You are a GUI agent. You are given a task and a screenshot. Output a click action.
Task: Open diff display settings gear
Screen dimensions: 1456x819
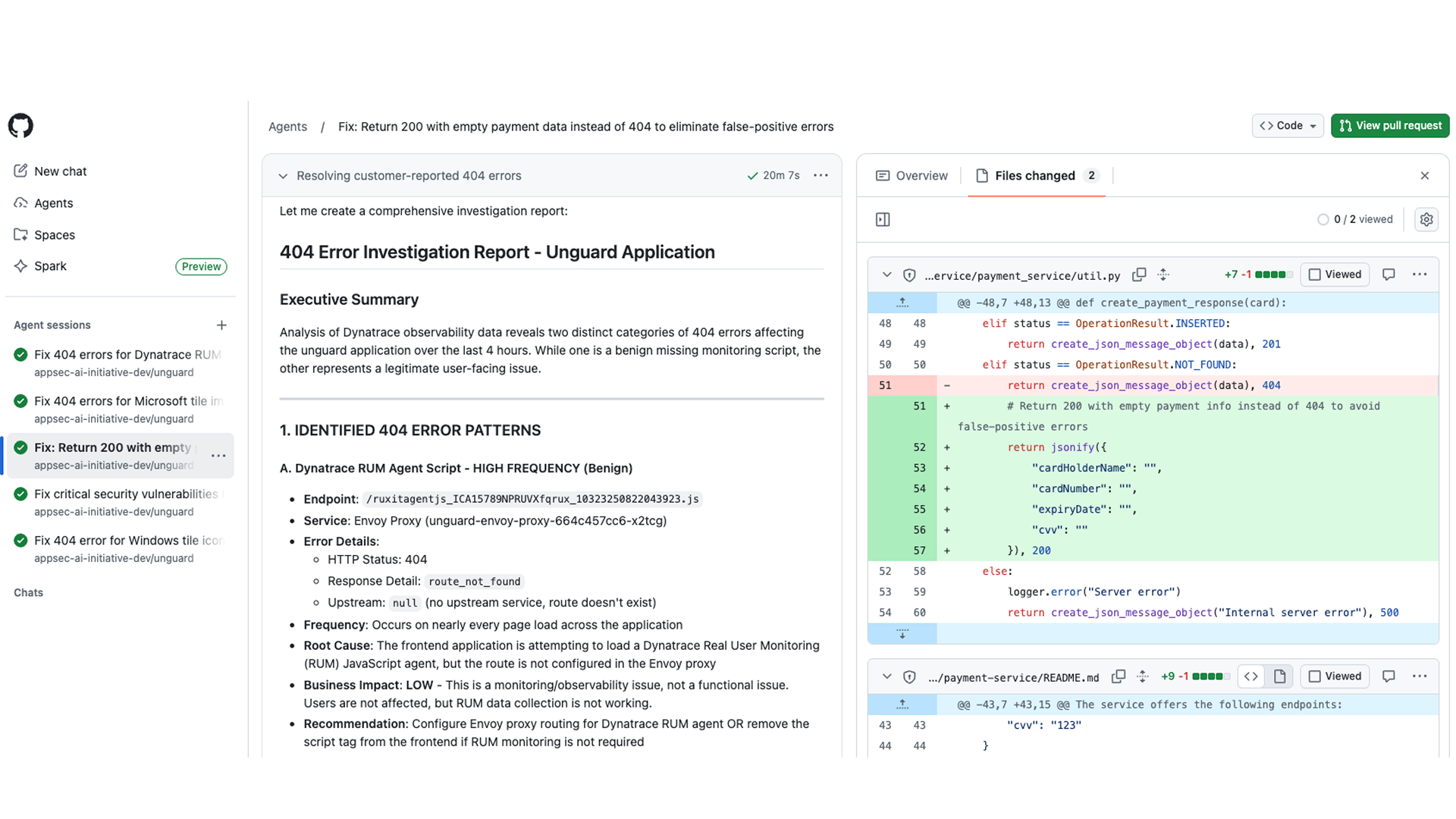(x=1426, y=219)
